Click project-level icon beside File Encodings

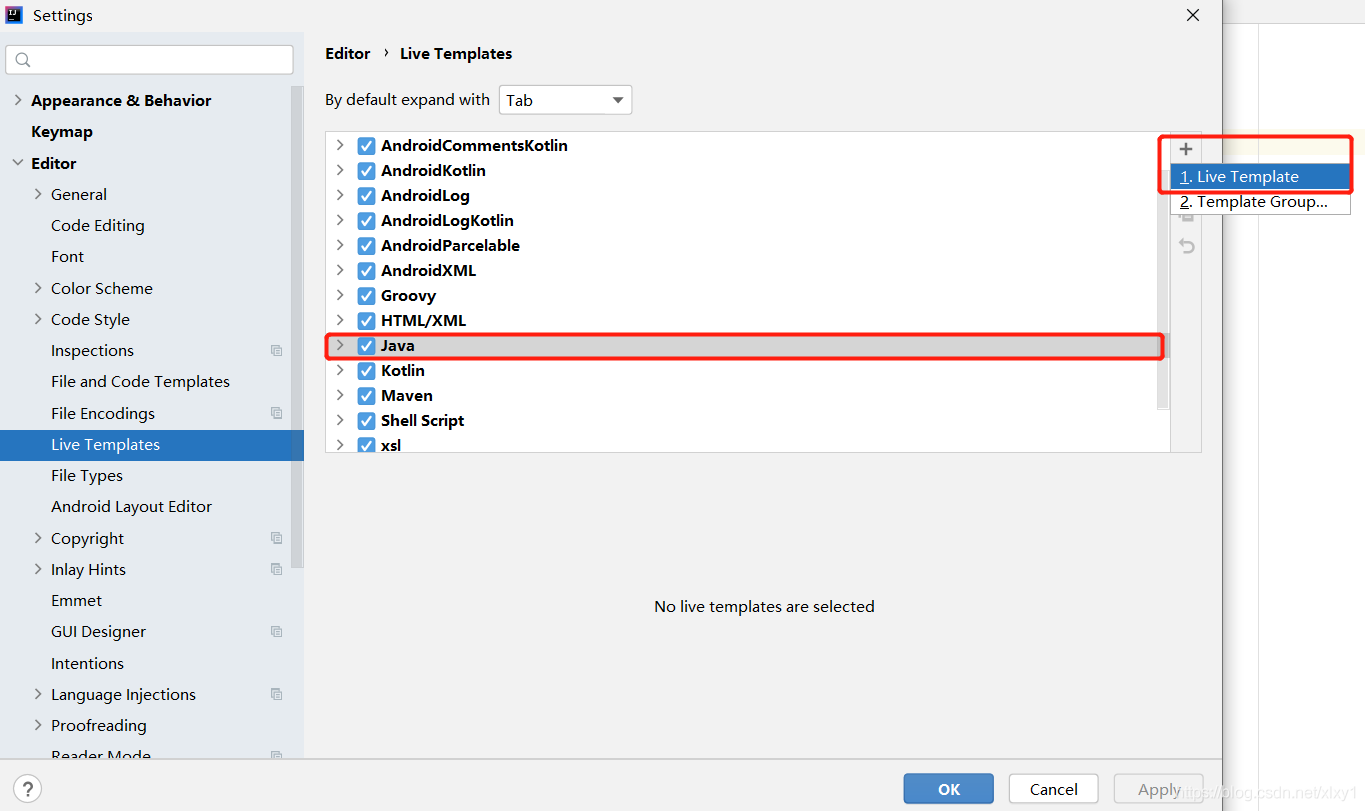276,413
